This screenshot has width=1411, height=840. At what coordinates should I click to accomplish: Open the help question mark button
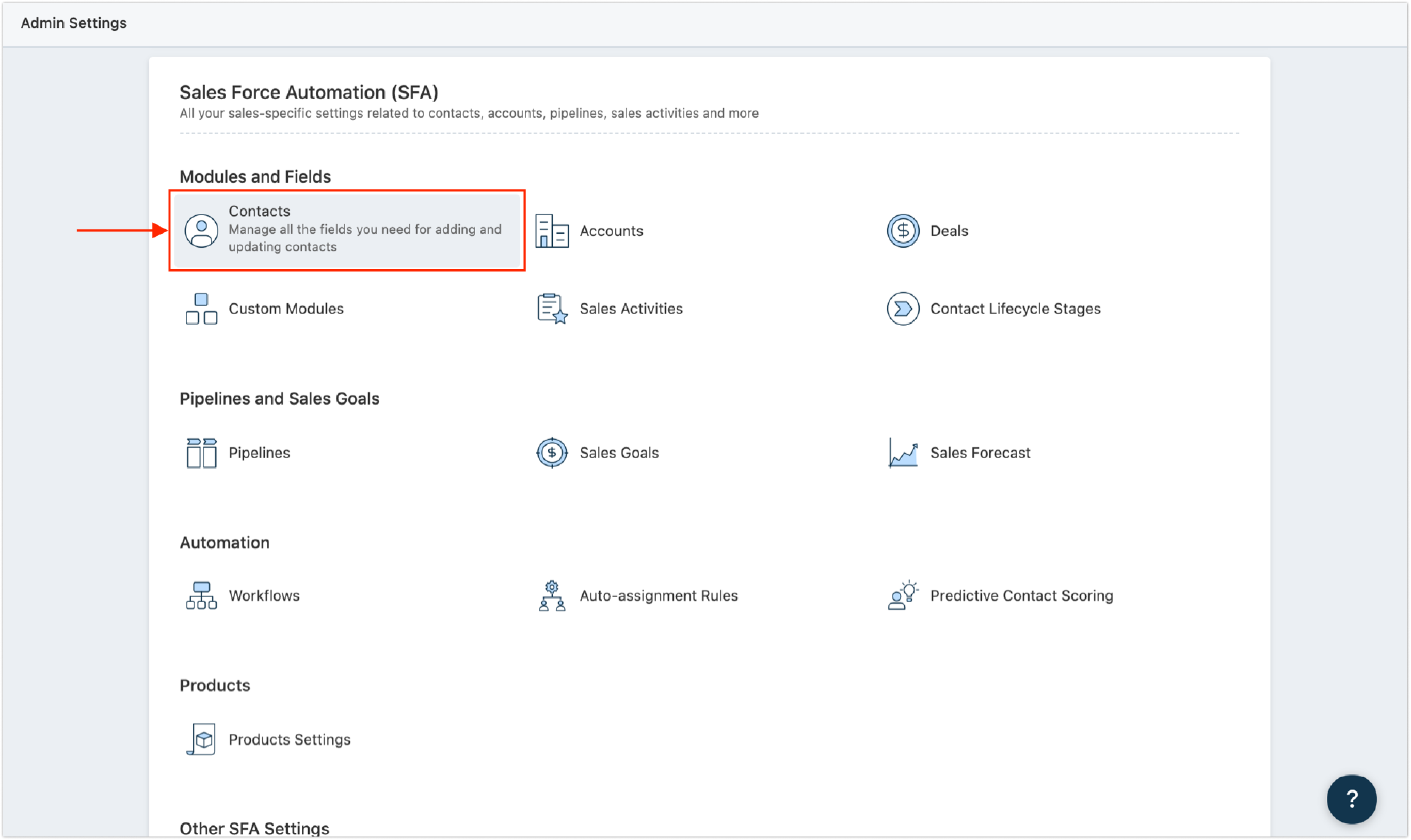(1352, 799)
